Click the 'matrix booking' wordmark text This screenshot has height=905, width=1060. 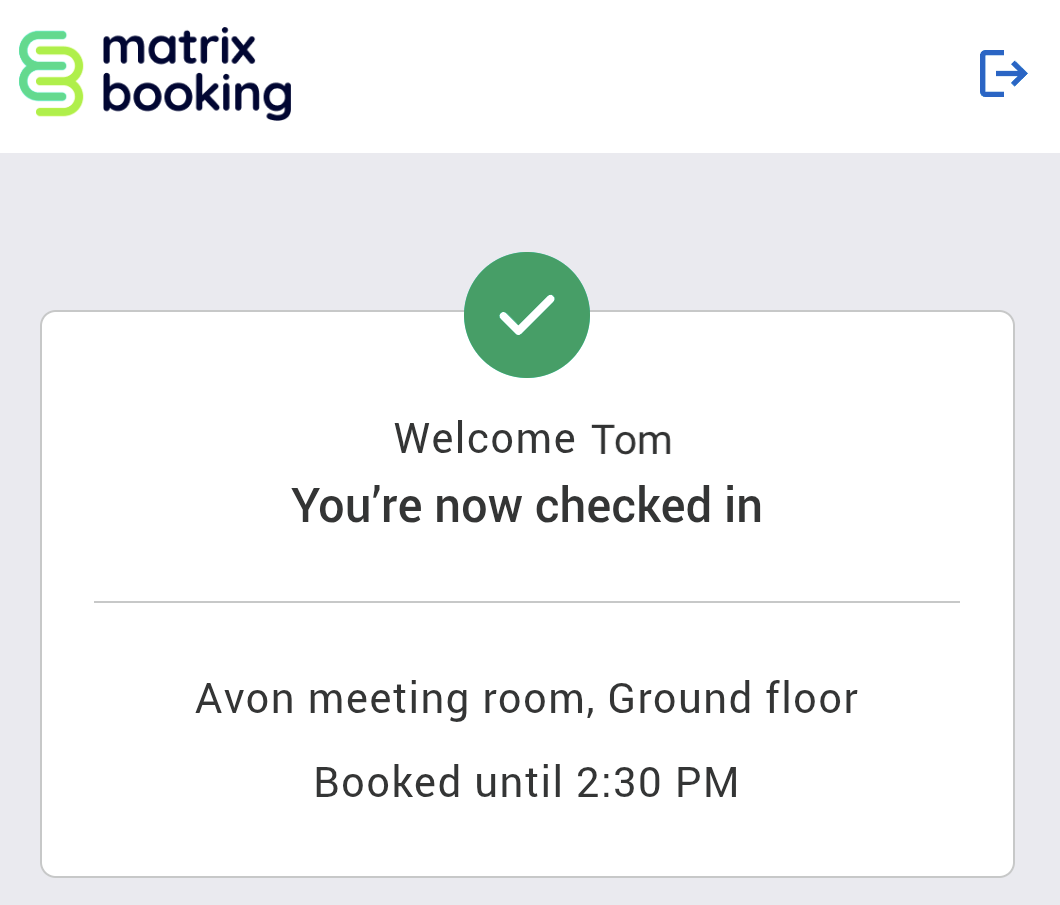pos(197,72)
